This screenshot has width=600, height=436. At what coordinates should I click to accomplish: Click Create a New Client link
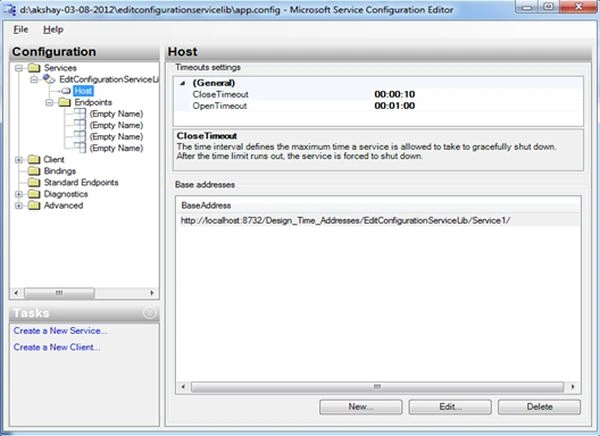pyautogui.click(x=57, y=347)
